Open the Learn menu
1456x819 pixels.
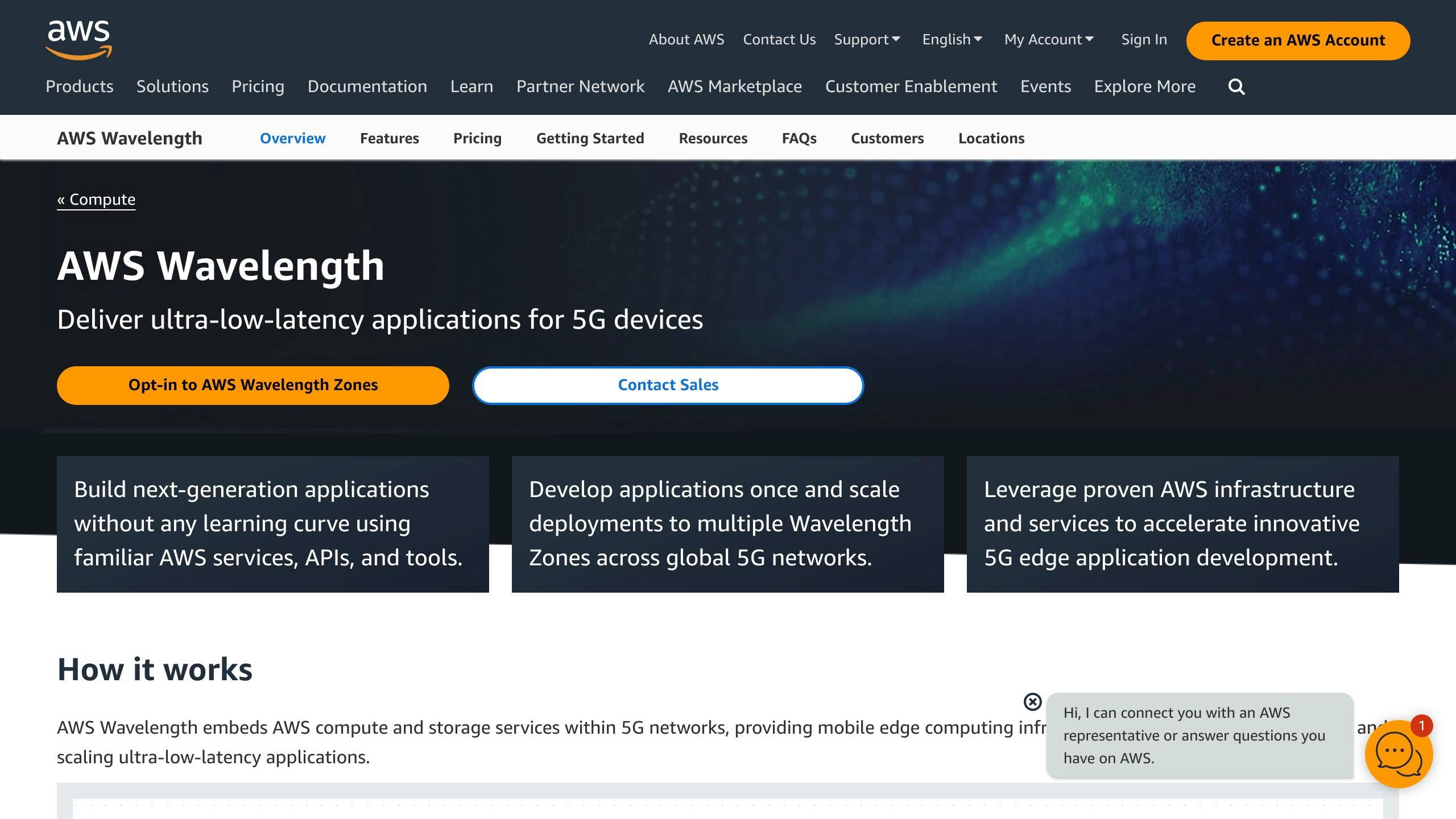[471, 86]
